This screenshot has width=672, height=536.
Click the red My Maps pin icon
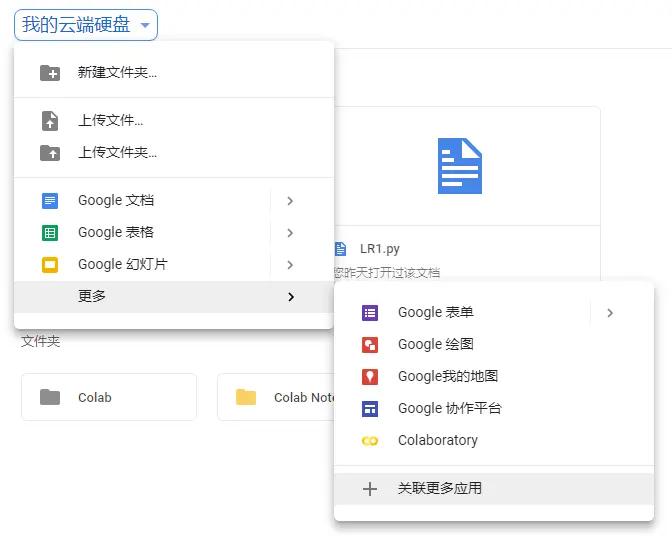click(x=370, y=377)
